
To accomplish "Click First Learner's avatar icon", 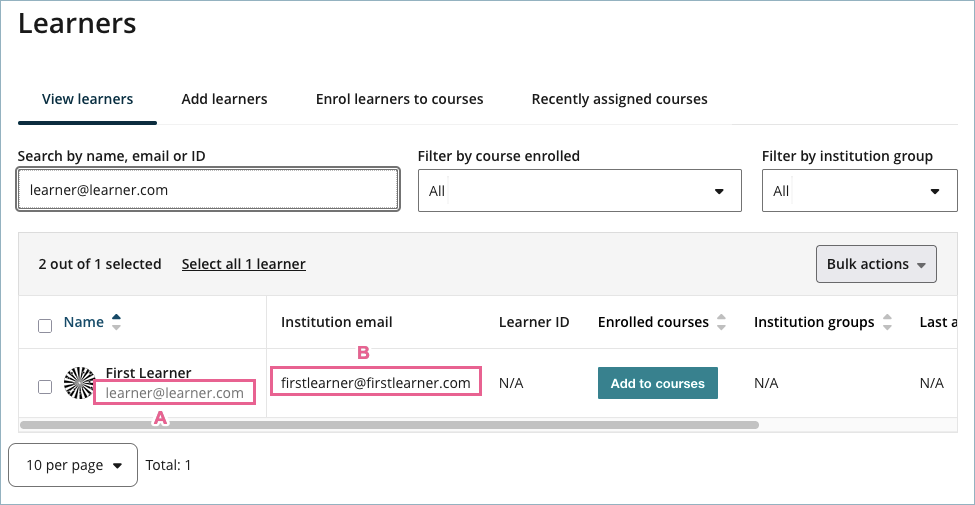I will 80,383.
